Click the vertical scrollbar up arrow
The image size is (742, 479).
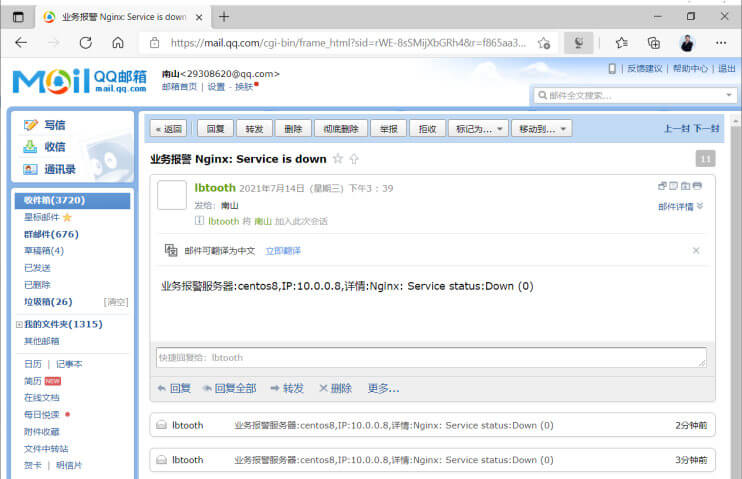coord(736,121)
